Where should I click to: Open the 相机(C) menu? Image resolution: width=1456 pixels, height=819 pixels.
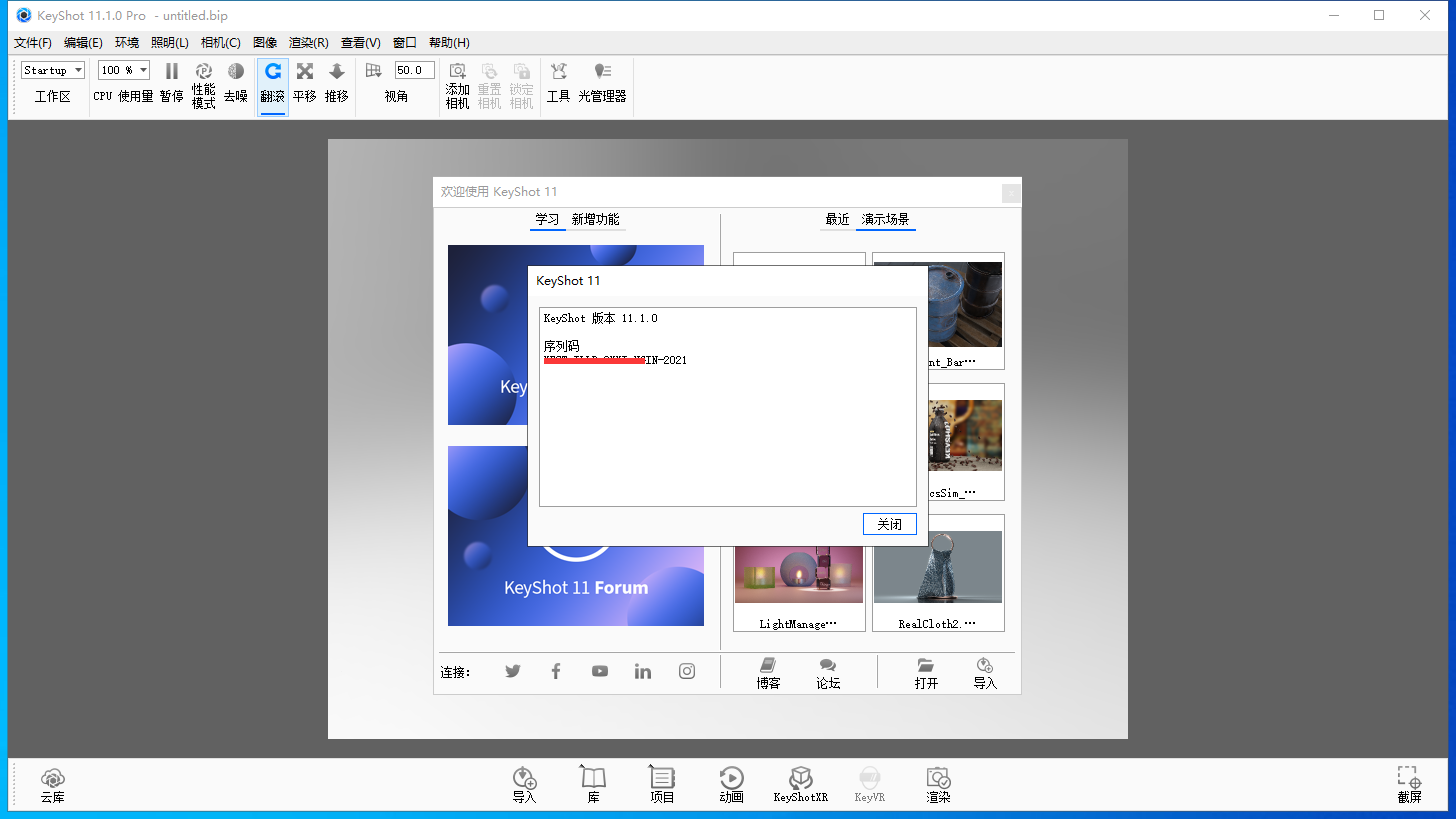point(220,43)
